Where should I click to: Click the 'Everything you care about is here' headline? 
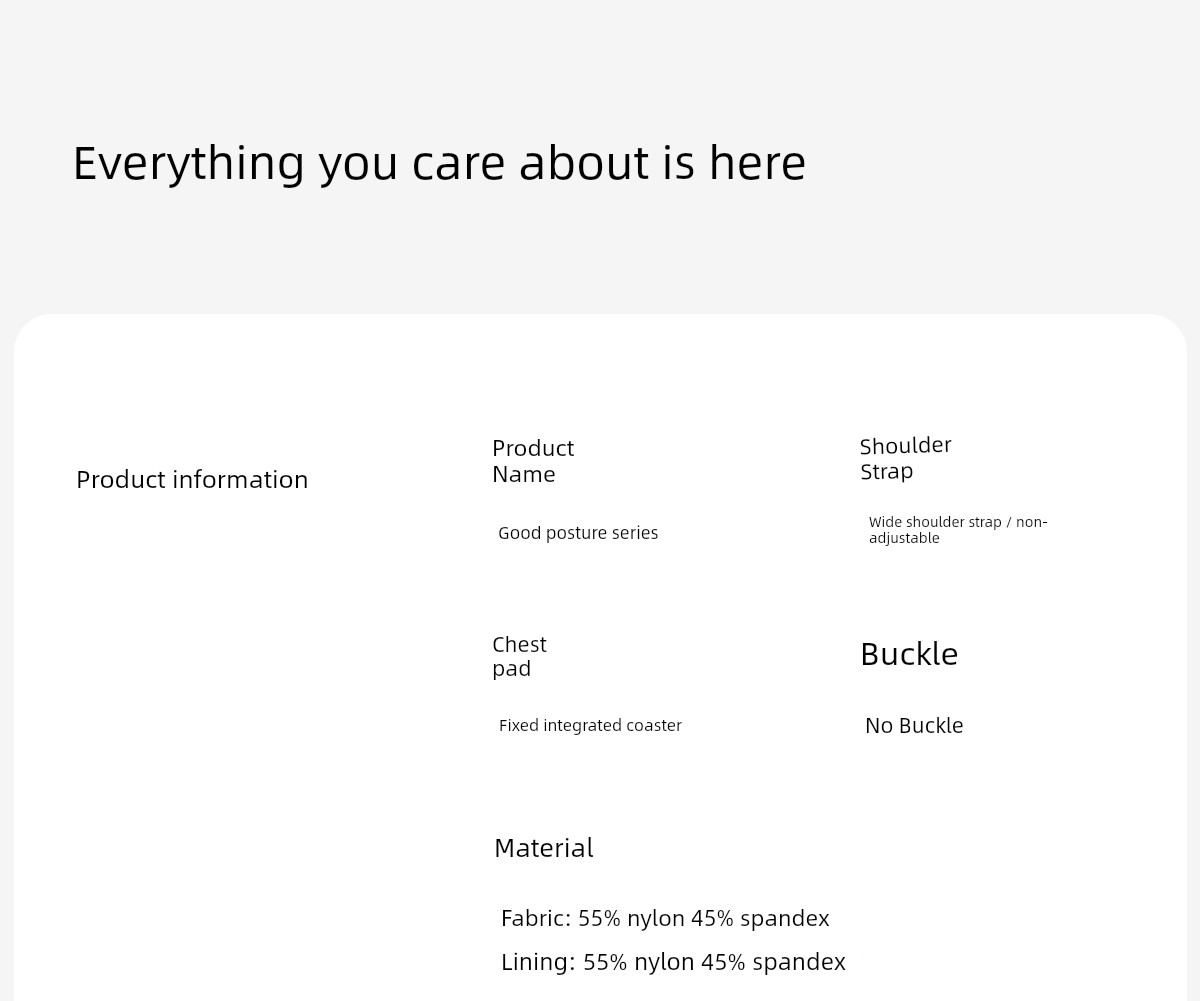(x=439, y=163)
